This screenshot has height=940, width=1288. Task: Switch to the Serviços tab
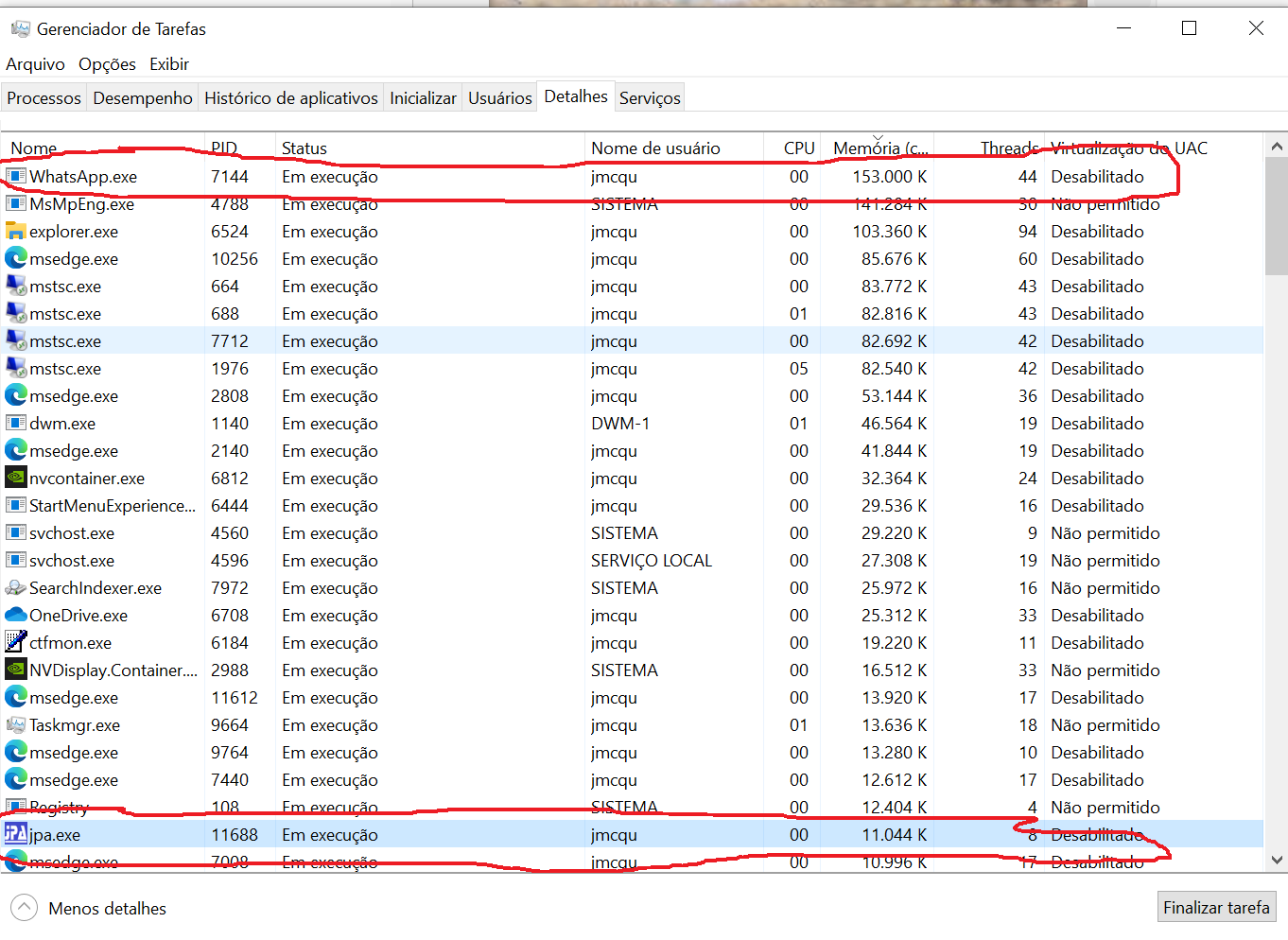[650, 98]
